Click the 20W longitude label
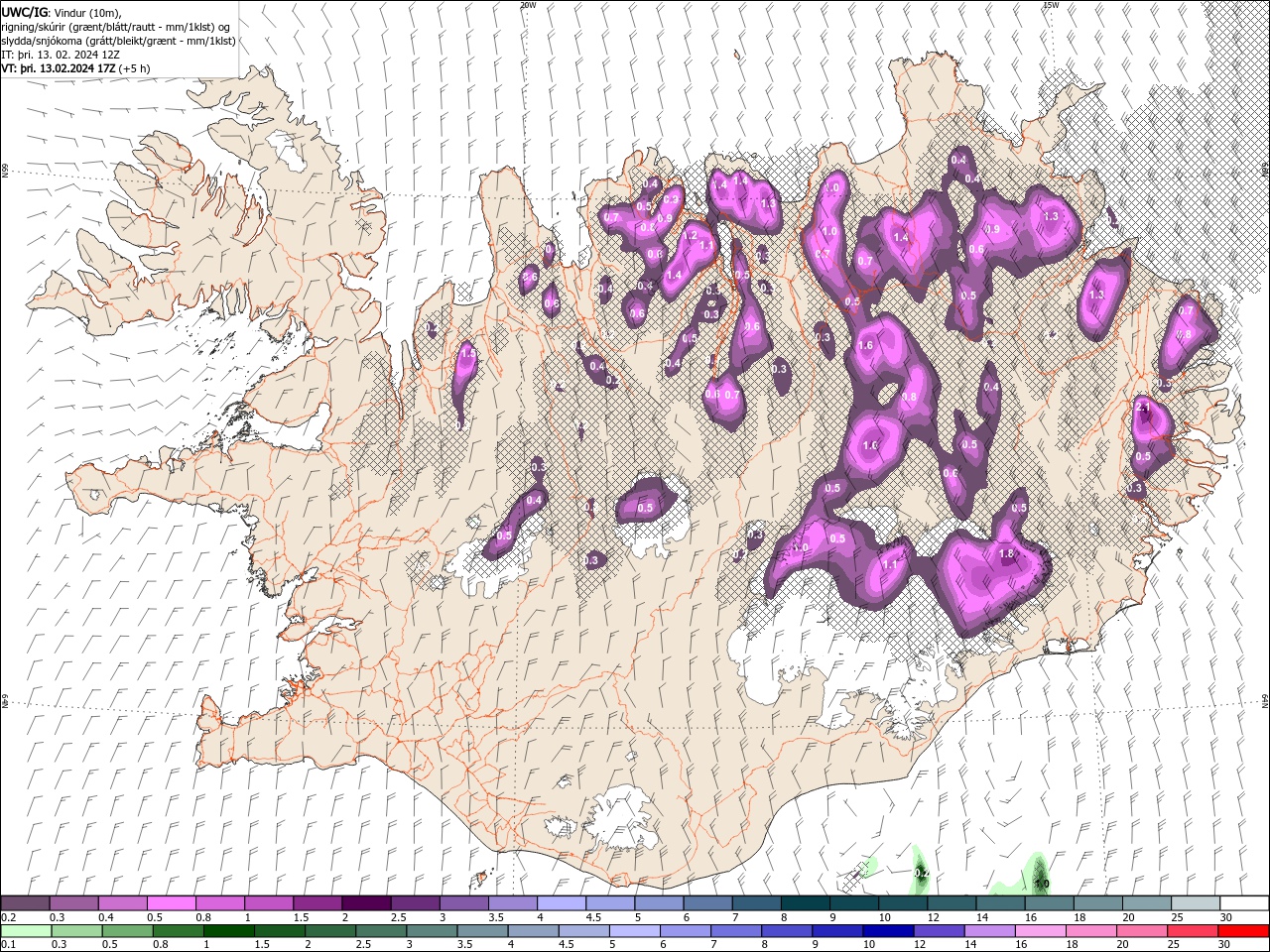 (528, 5)
